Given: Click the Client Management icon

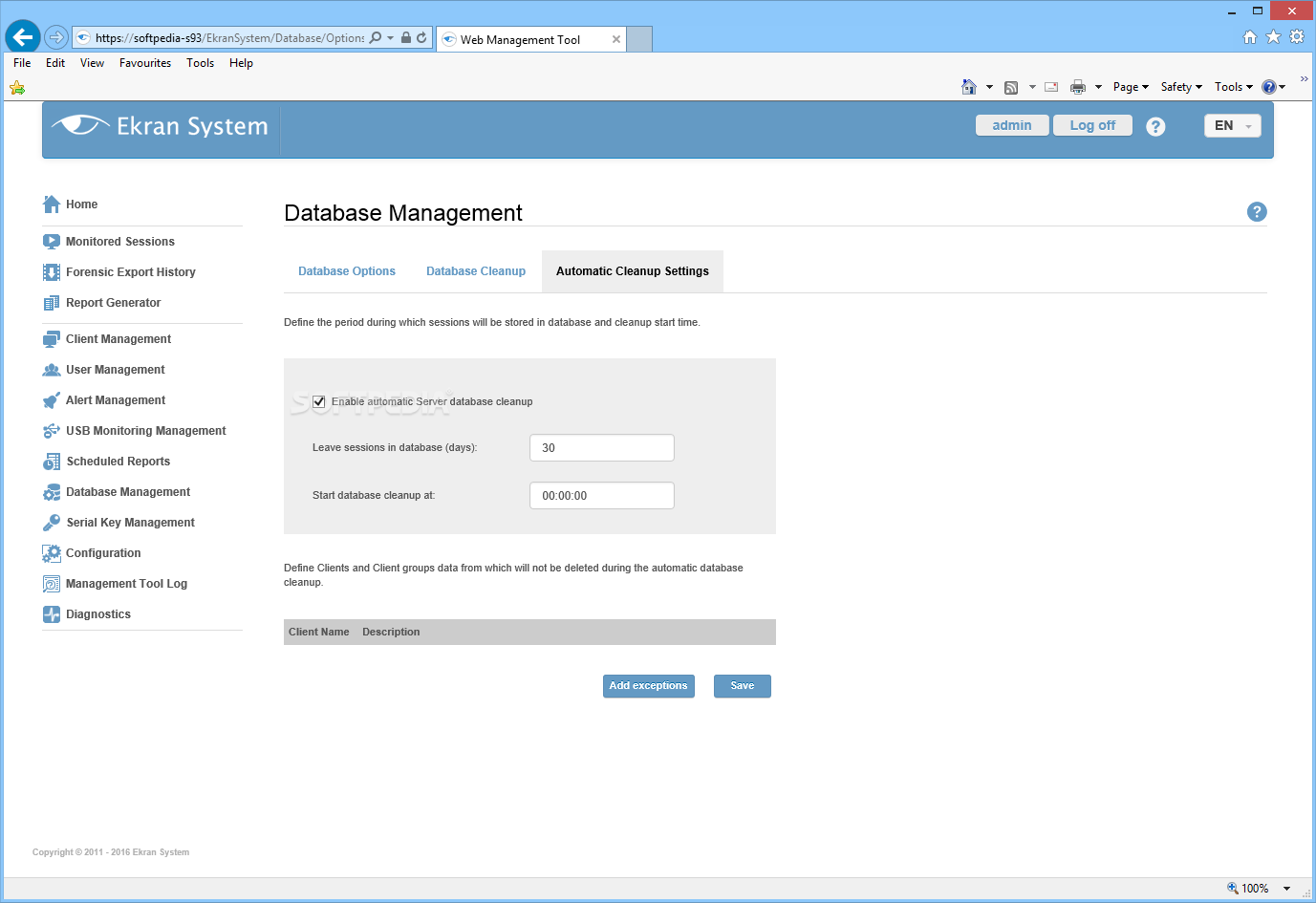Looking at the screenshot, I should [52, 339].
